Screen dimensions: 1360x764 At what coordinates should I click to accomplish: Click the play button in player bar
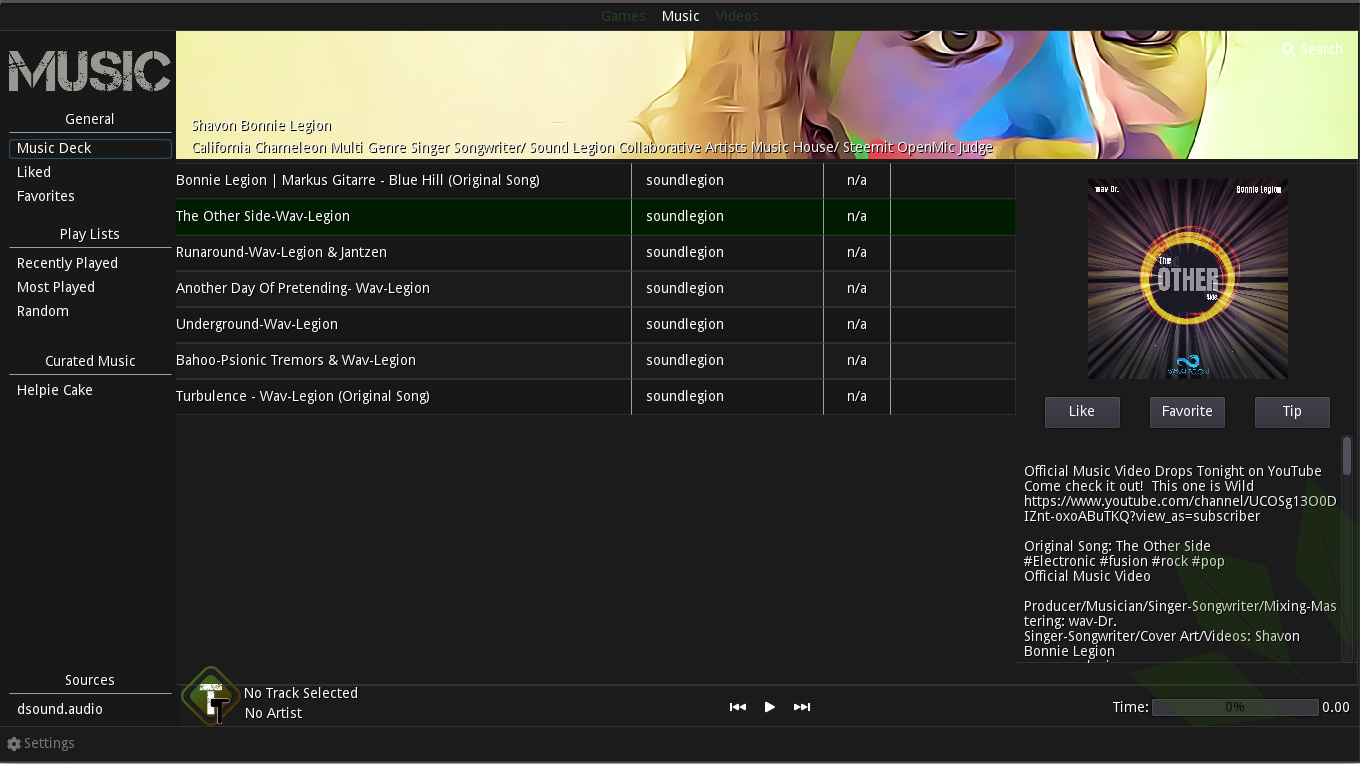tap(769, 707)
